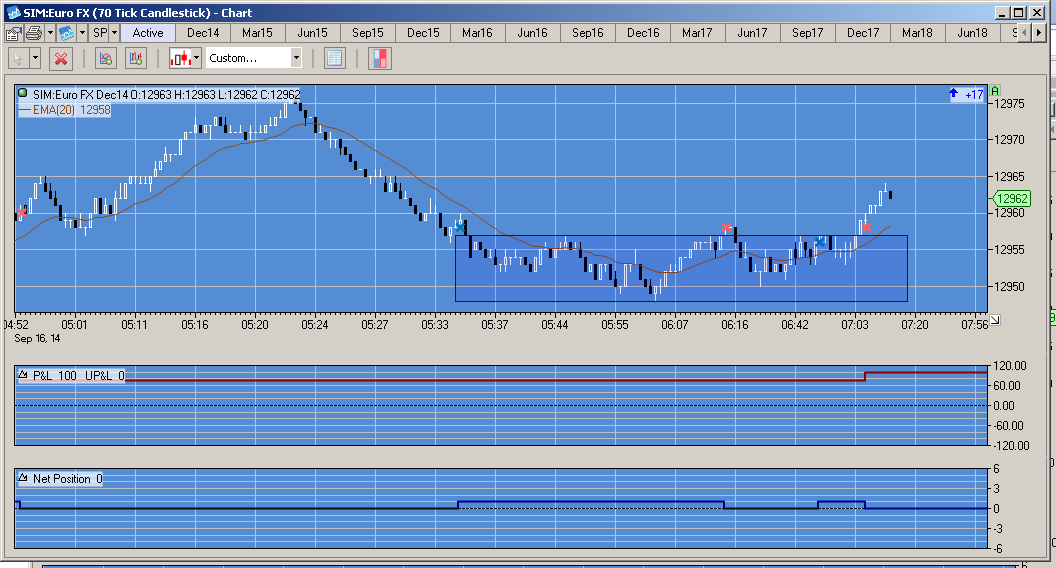The width and height of the screenshot is (1056, 568).
Task: Click the window title bar app icon
Action: 12,12
